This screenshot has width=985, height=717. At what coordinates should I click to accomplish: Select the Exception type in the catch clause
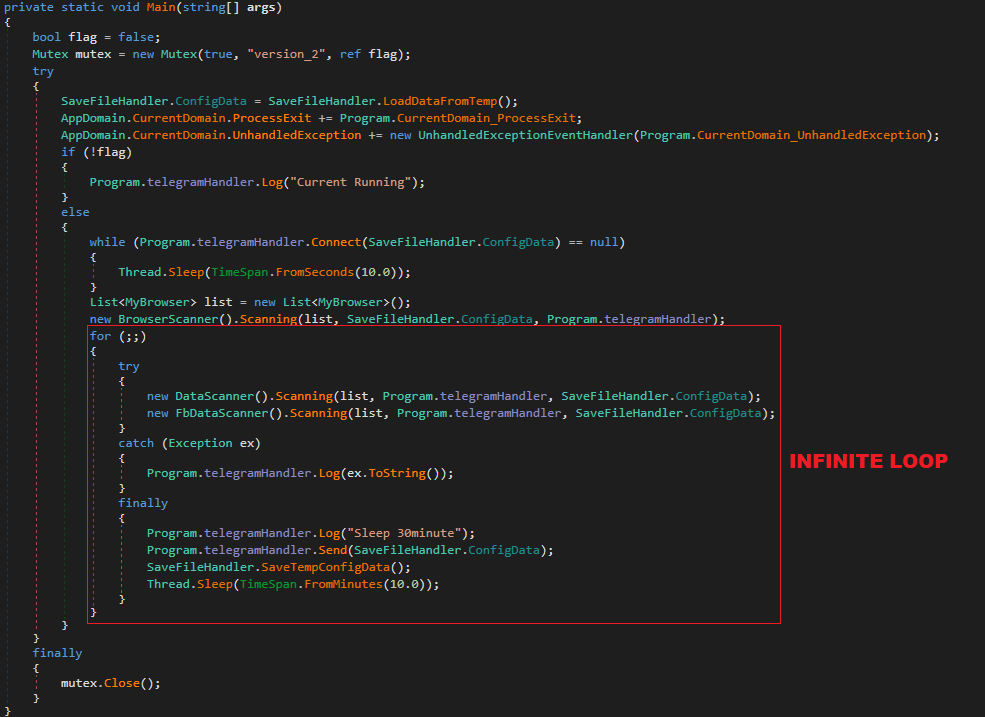(x=200, y=444)
